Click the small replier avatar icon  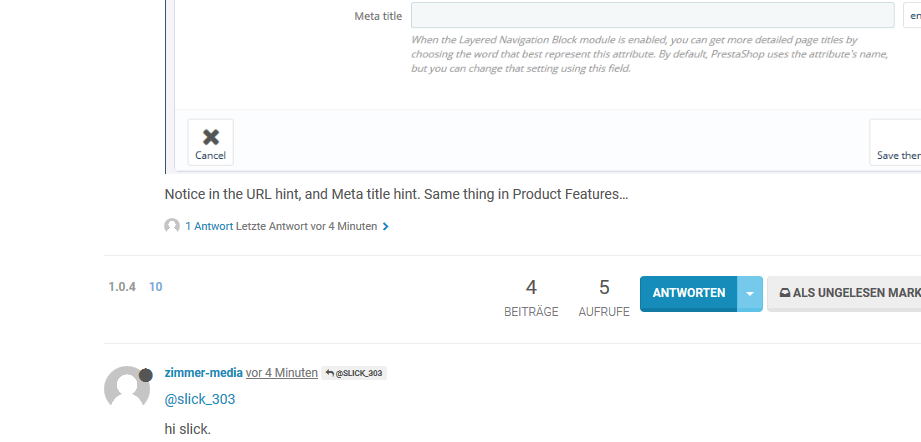pyautogui.click(x=172, y=226)
